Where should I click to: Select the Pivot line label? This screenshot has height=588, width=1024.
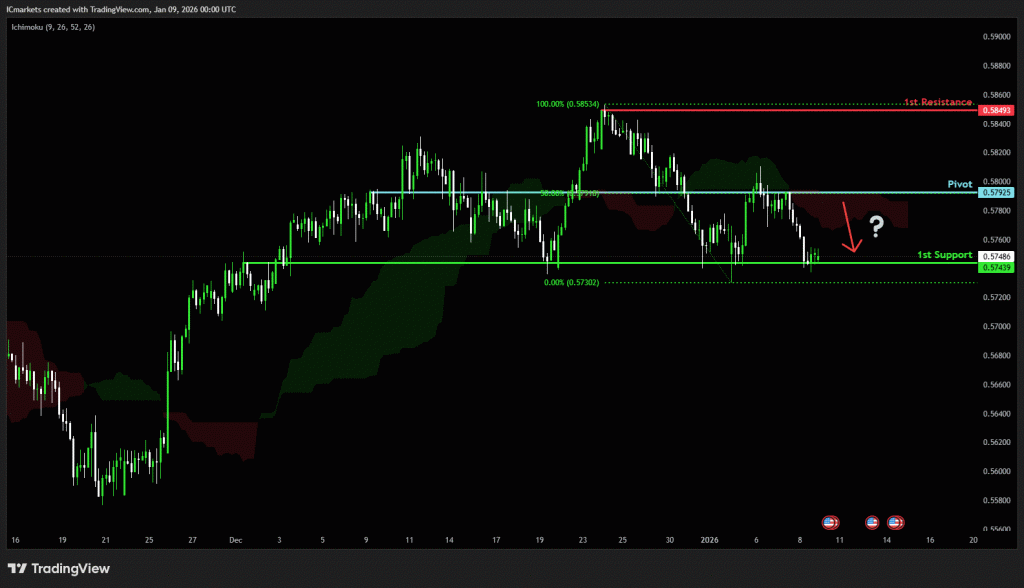pyautogui.click(x=959, y=185)
